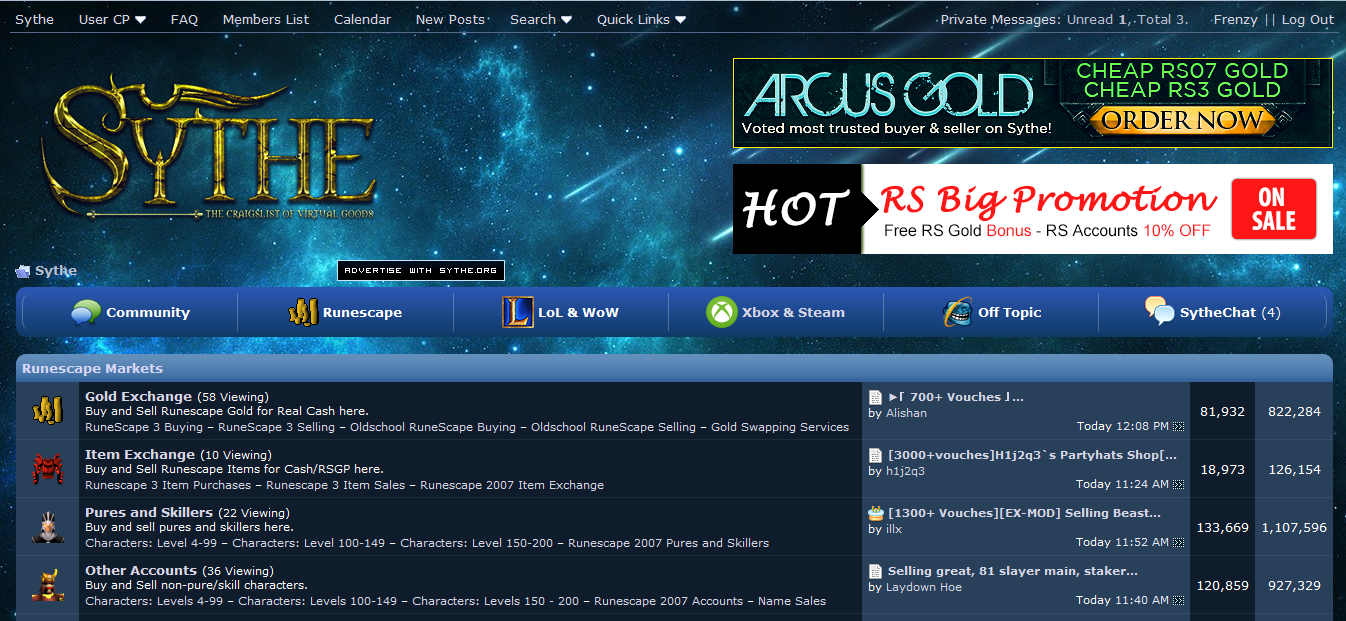Open the Frenzy user profile link
Screen dimensions: 1346x621
click(1235, 19)
